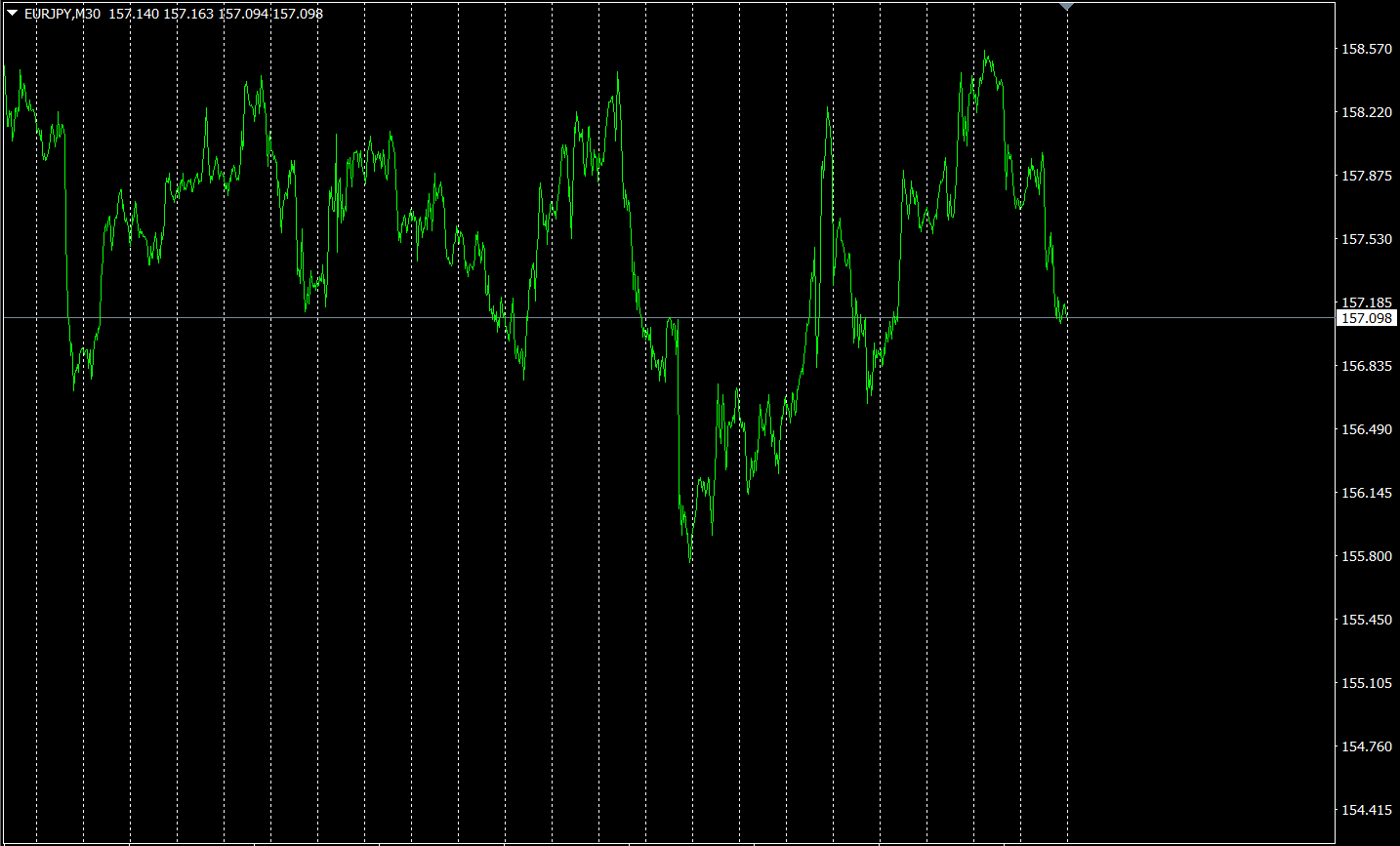Click the 157.530 price axis label
This screenshot has width=1400, height=846.
tap(1367, 239)
